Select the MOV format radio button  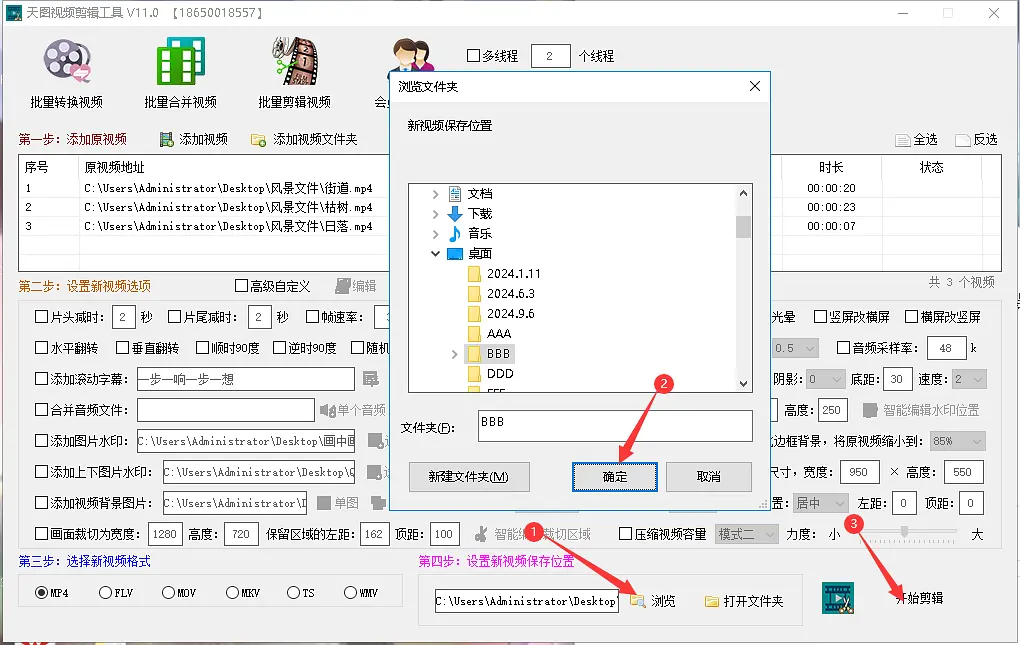point(168,592)
